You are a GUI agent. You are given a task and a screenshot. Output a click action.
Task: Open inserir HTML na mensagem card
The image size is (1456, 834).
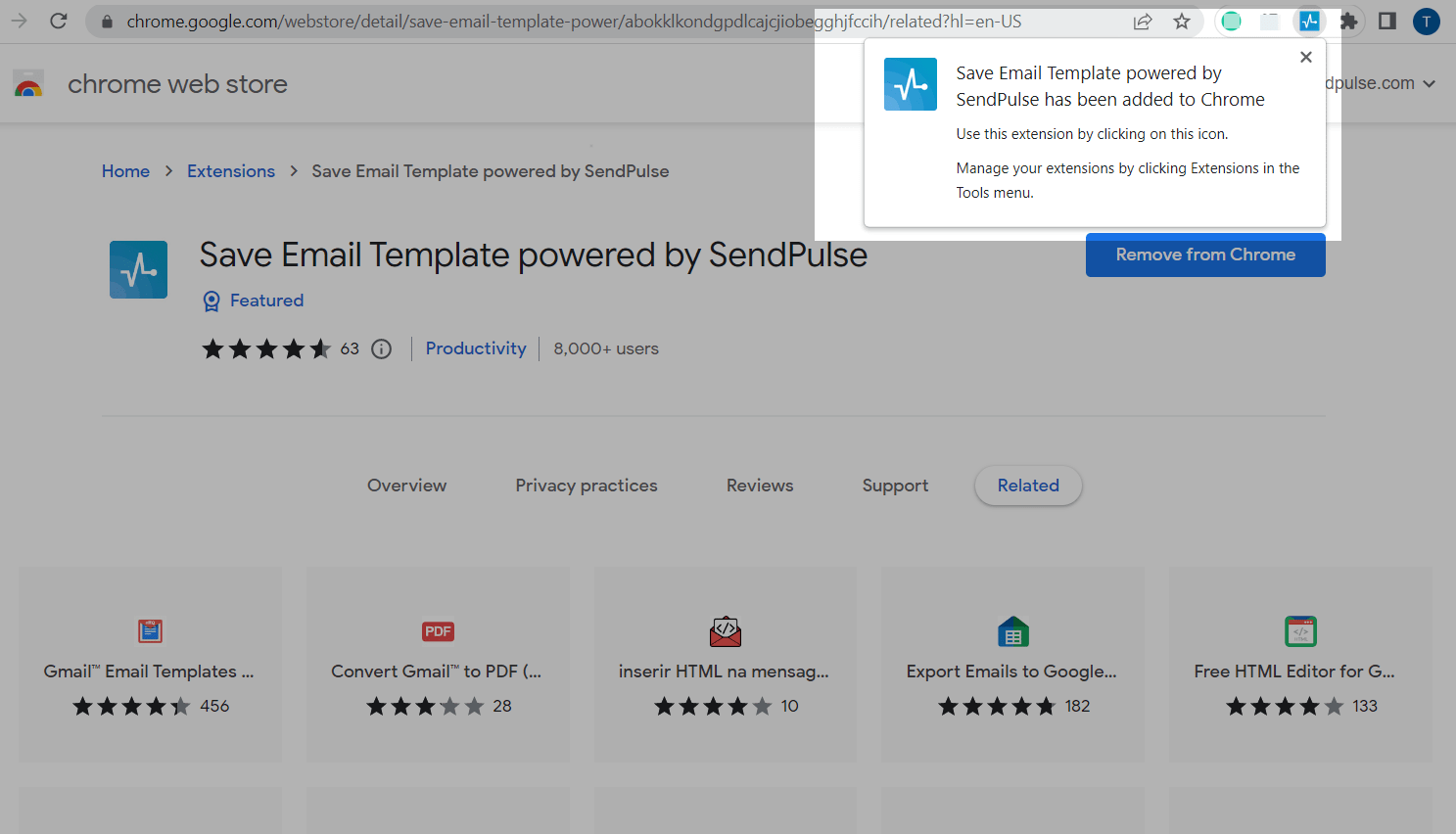click(x=725, y=665)
